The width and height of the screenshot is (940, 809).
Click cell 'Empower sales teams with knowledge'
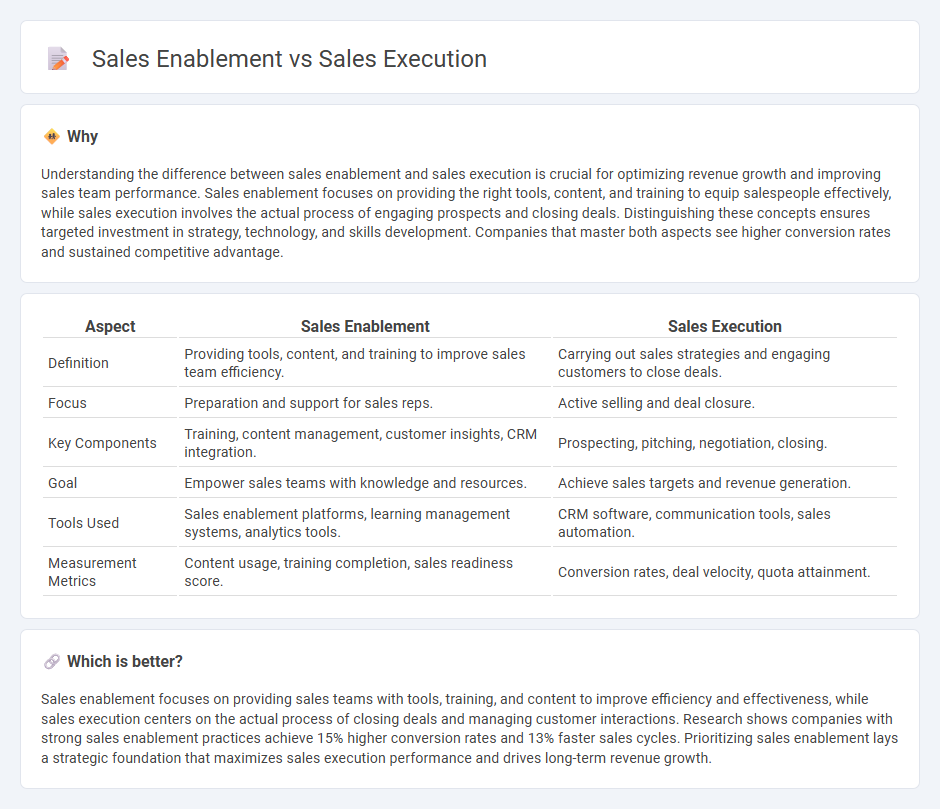[x=365, y=483]
